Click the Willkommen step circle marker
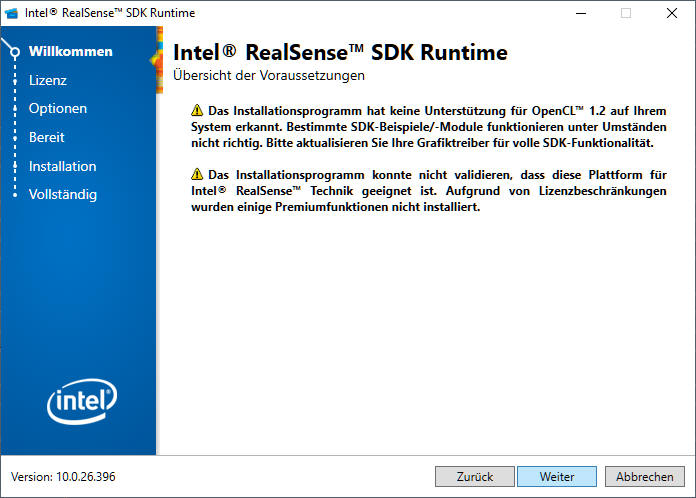This screenshot has width=696, height=498. (15, 52)
